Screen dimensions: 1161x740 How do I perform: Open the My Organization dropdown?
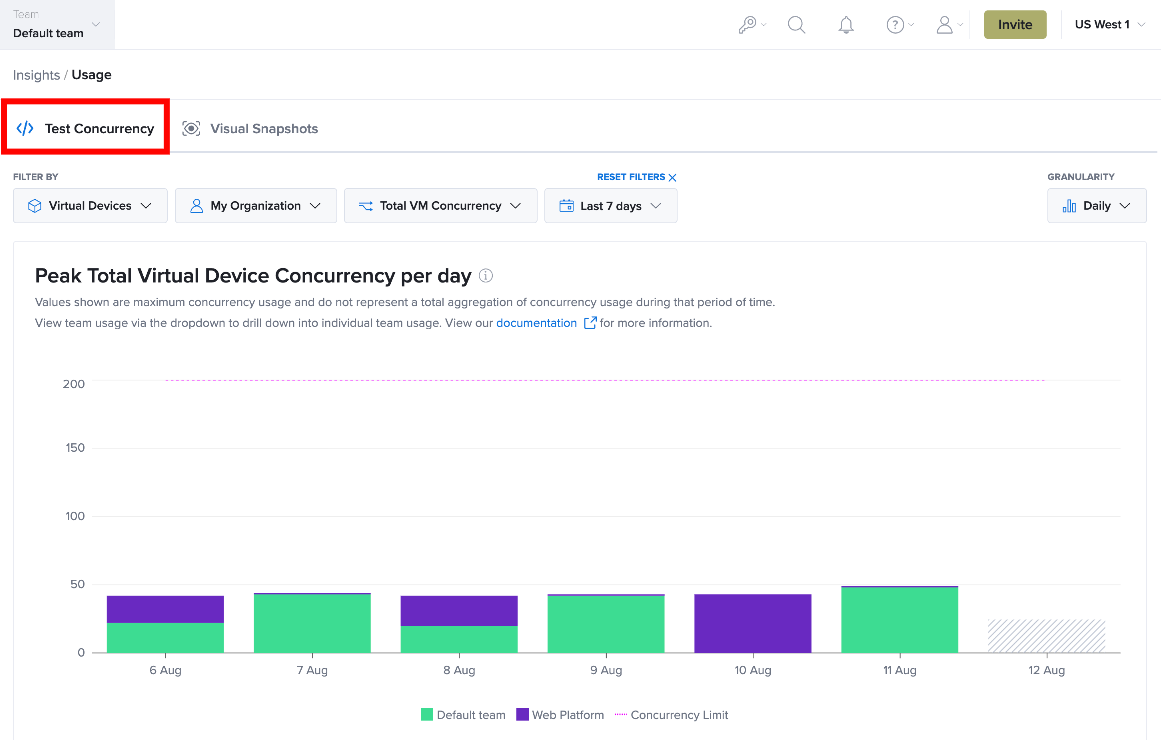pos(255,206)
